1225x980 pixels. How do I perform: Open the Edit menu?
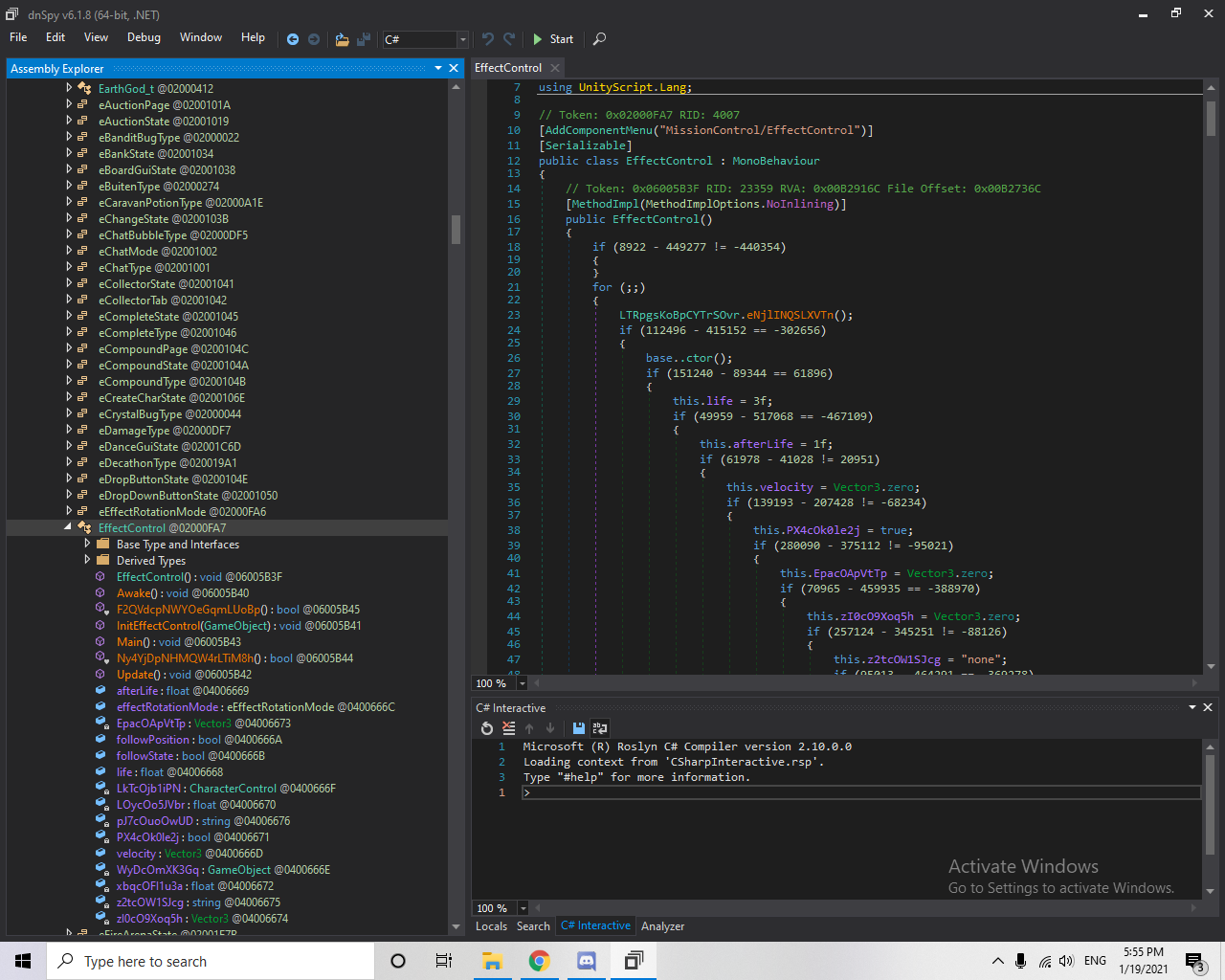(x=56, y=37)
